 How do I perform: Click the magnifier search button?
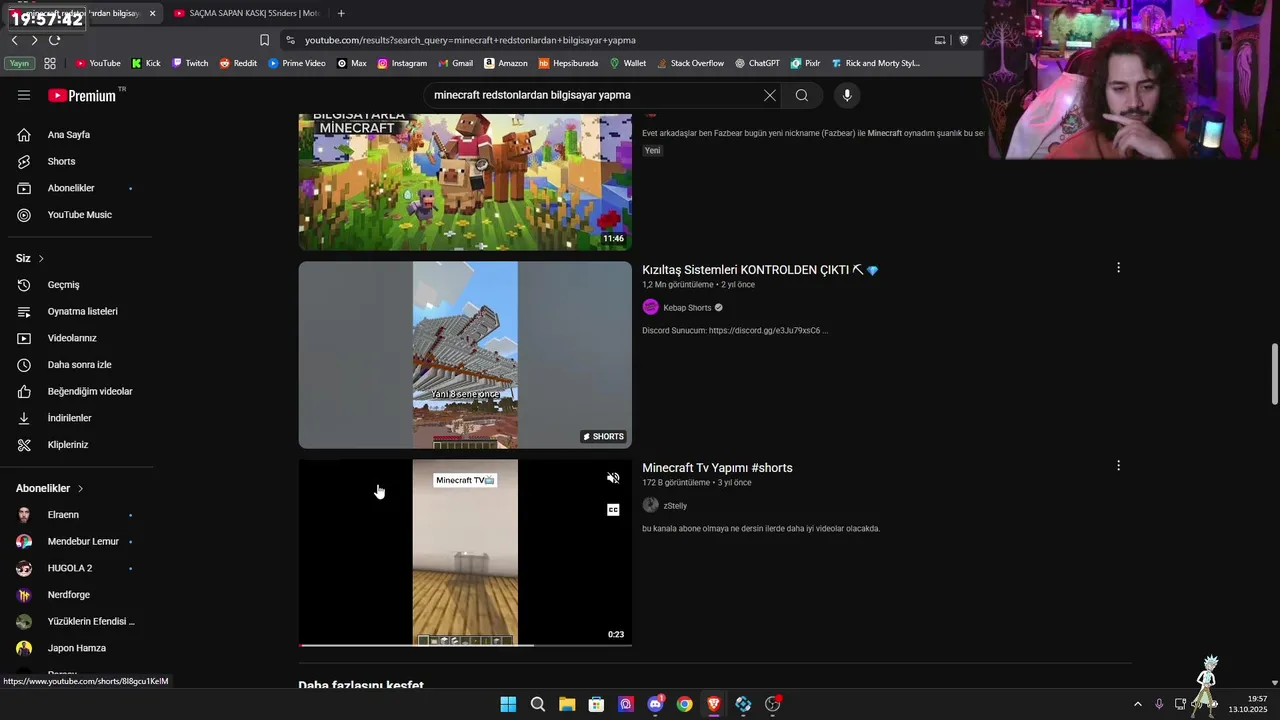click(x=802, y=95)
